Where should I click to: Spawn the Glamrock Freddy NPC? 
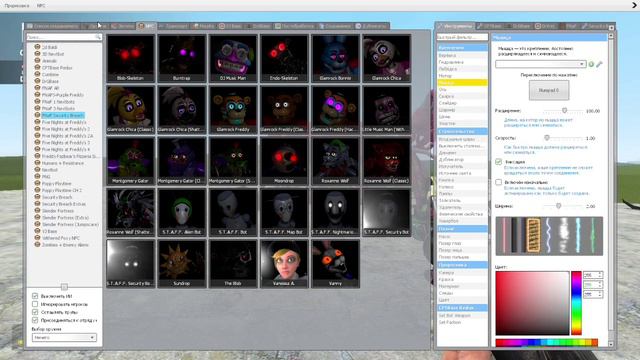(233, 109)
